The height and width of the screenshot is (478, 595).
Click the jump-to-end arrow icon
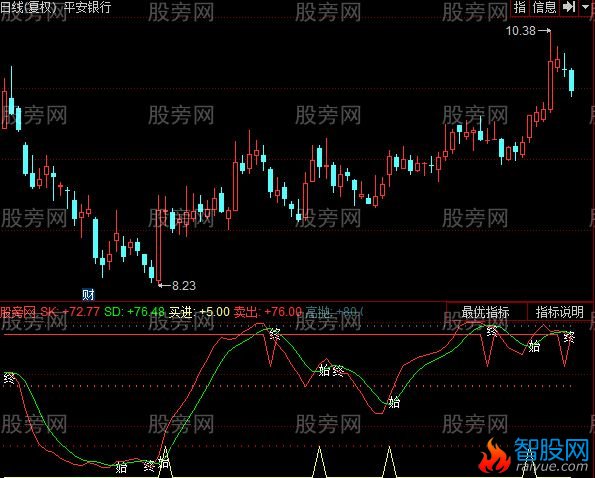568,7
